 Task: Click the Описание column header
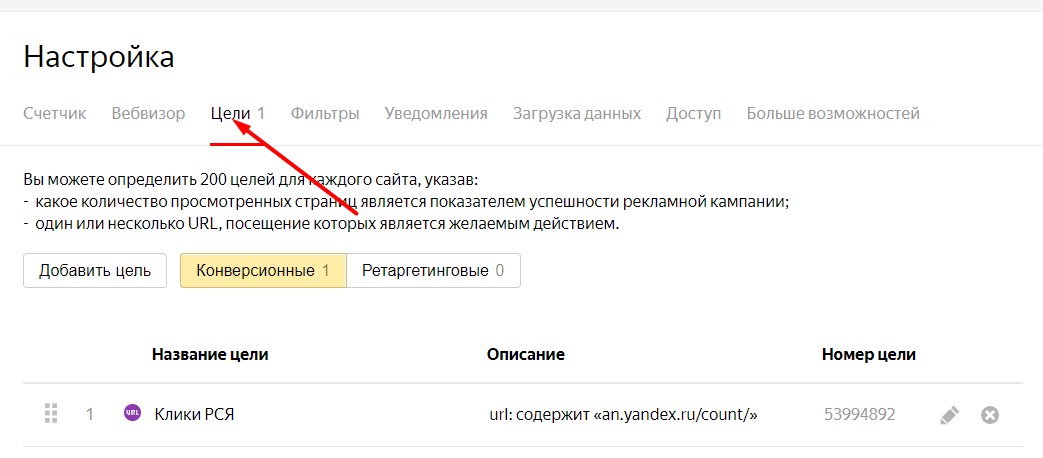coord(526,354)
